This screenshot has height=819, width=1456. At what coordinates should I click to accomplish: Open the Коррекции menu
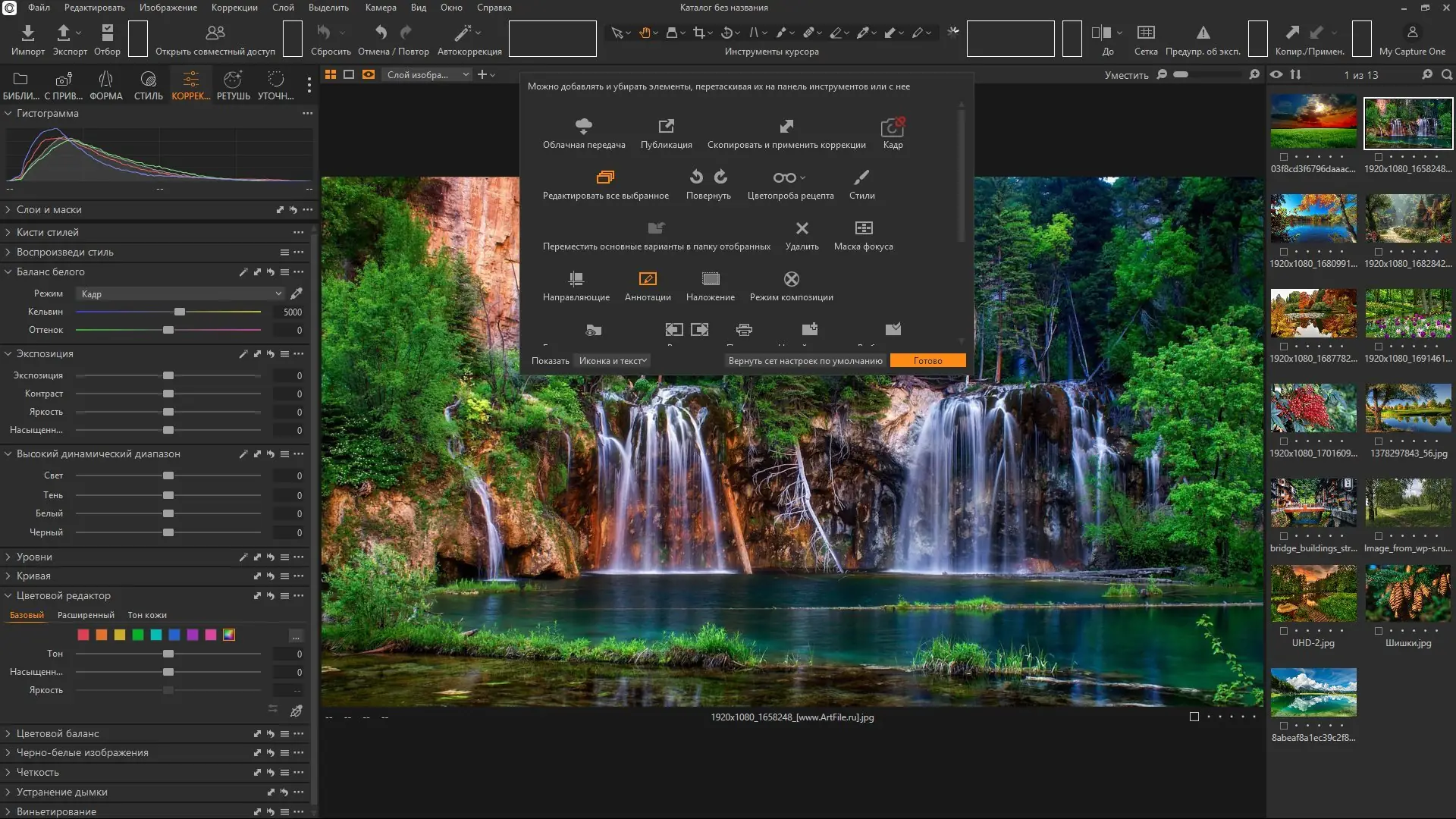234,8
